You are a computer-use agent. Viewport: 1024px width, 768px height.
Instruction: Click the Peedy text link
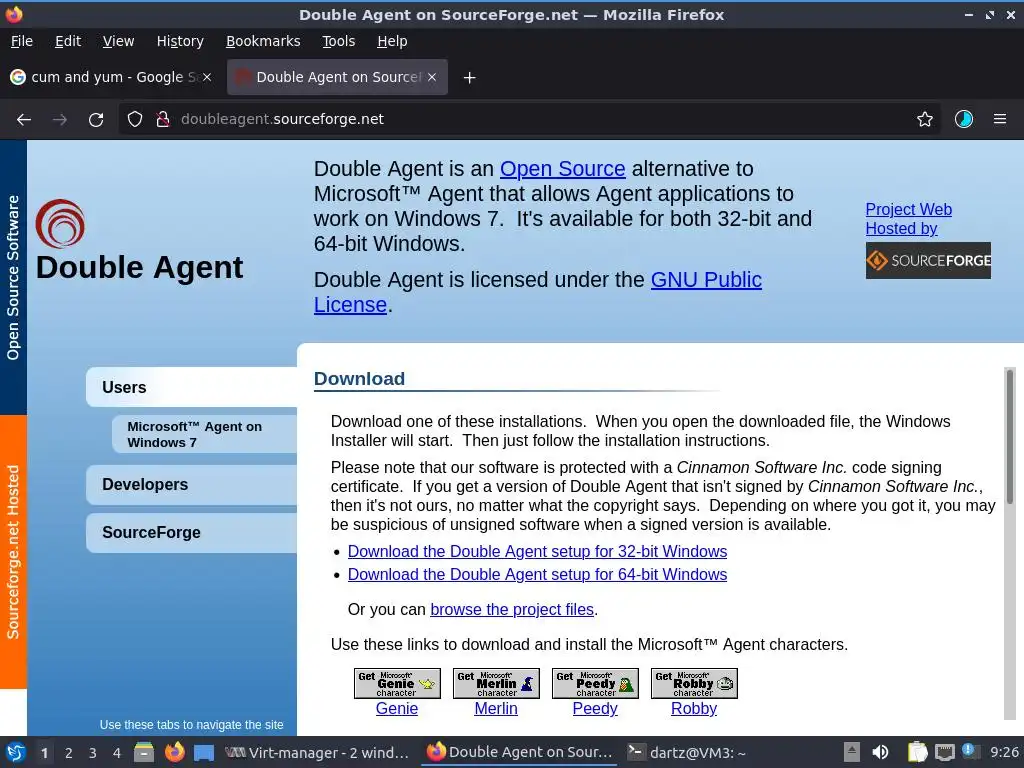coord(595,709)
